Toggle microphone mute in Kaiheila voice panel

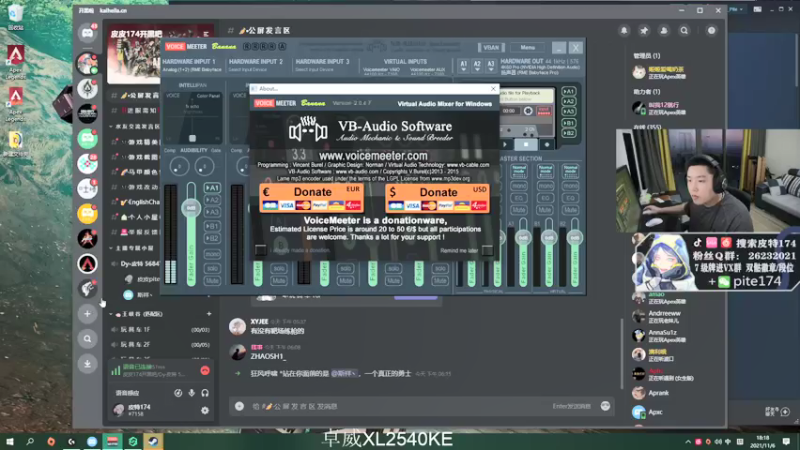point(191,393)
